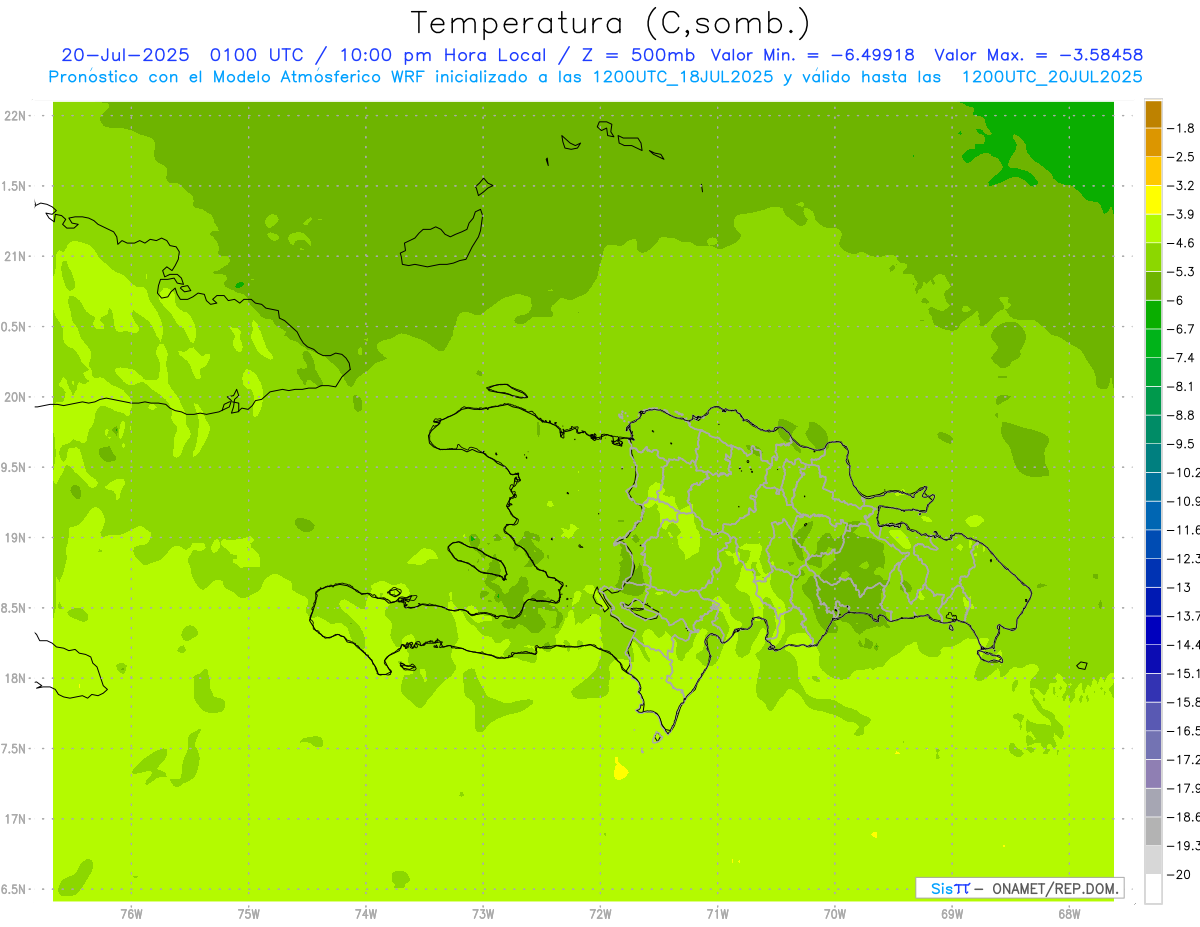Select the date text '20-Jul-2025'
This screenshot has width=1200, height=927.
126,55
